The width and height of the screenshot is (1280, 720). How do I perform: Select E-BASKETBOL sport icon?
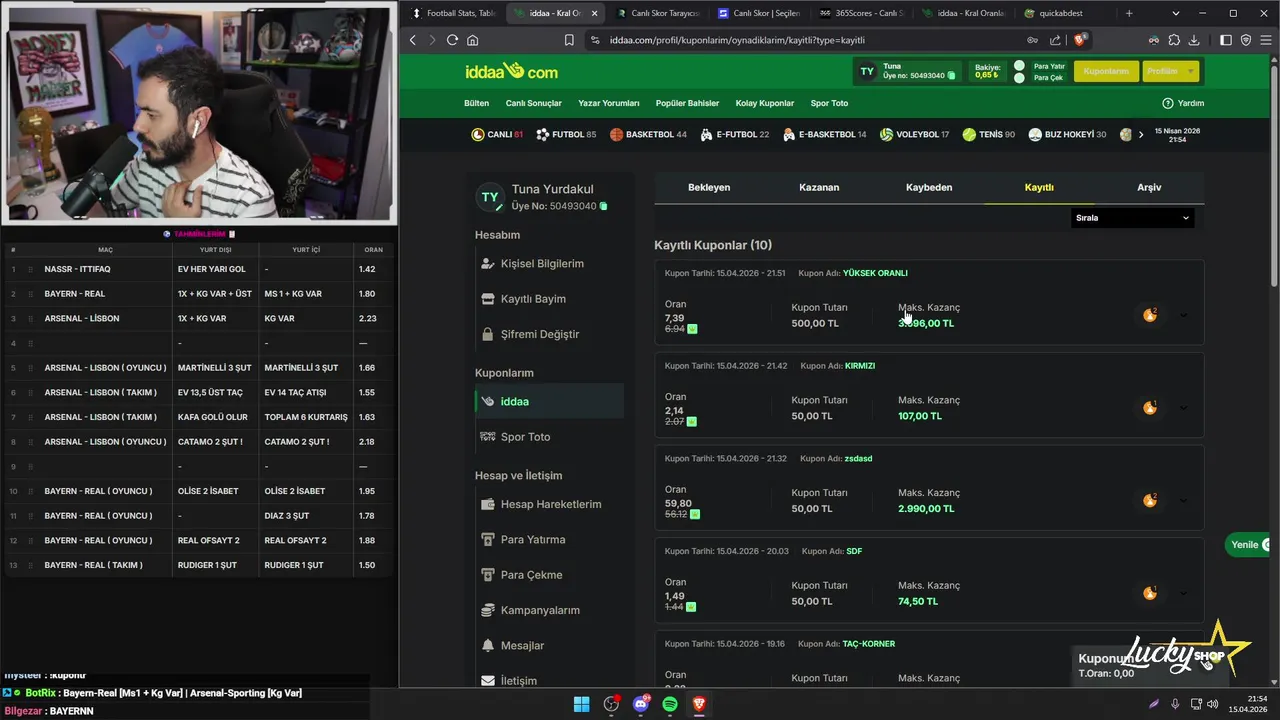pyautogui.click(x=789, y=134)
